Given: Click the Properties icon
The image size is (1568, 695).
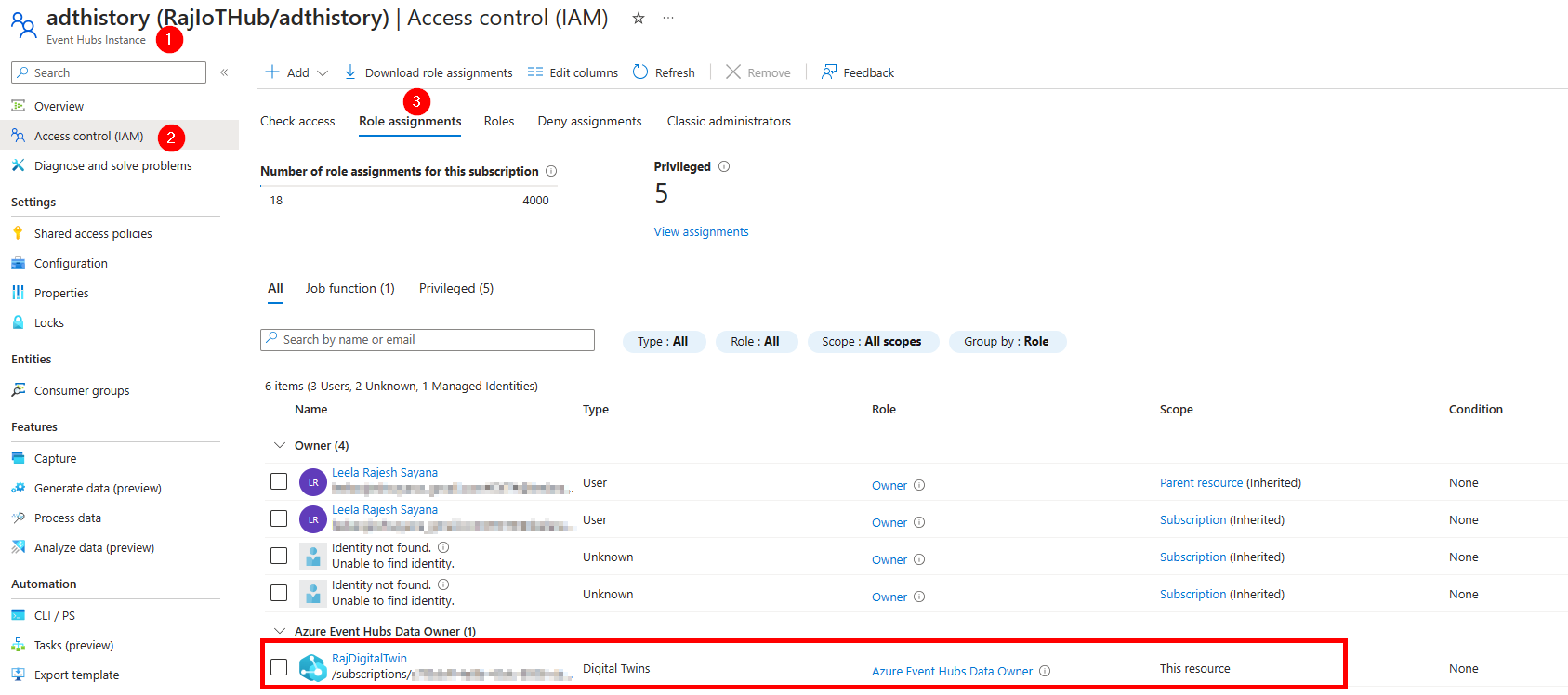Looking at the screenshot, I should coord(18,293).
